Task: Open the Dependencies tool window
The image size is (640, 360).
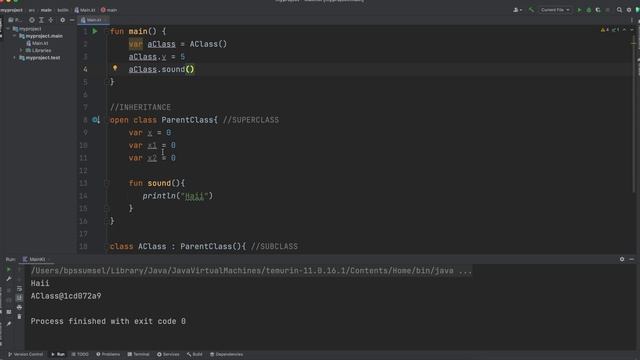Action: (x=227, y=354)
